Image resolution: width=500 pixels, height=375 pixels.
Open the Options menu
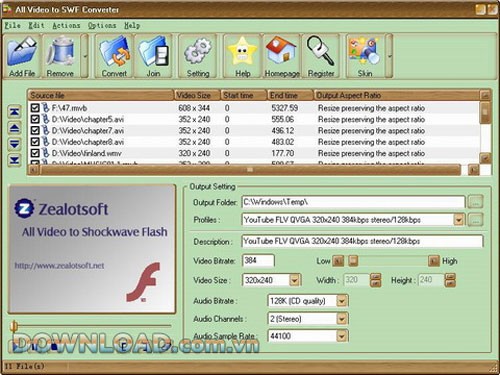pos(102,25)
